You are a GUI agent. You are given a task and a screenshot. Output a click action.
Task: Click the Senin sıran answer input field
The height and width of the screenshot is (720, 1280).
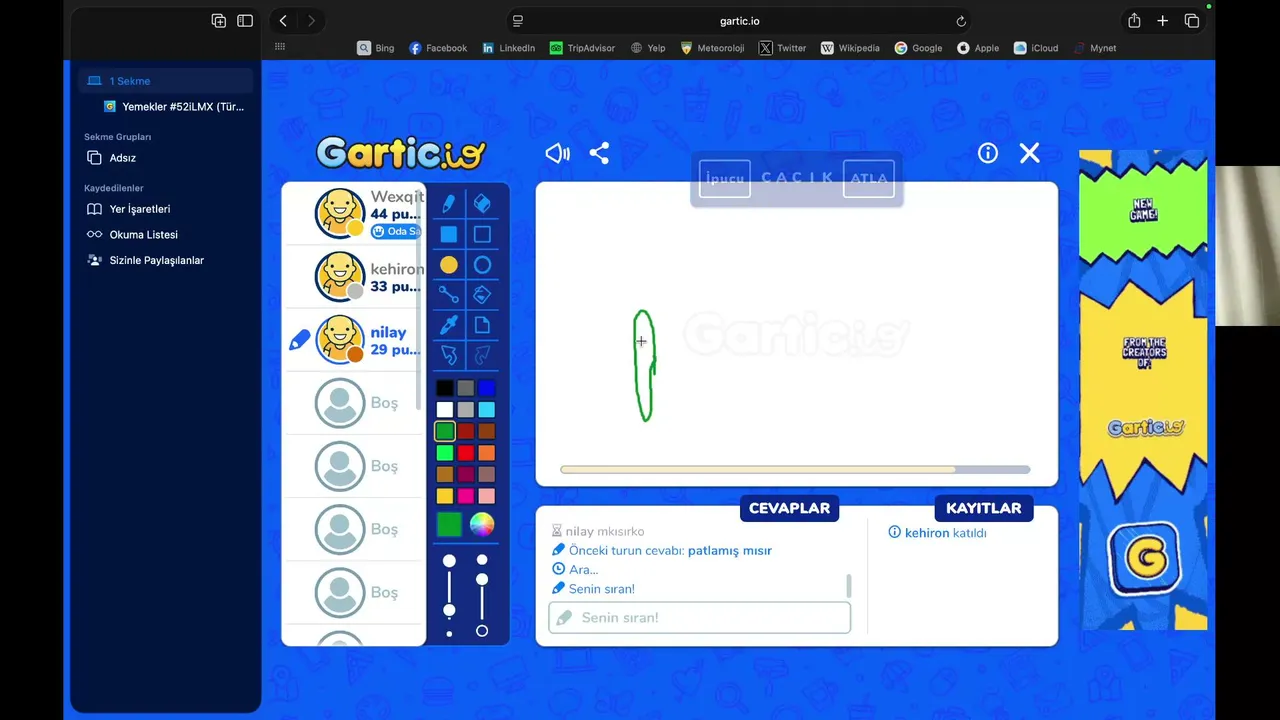pyautogui.click(x=700, y=618)
